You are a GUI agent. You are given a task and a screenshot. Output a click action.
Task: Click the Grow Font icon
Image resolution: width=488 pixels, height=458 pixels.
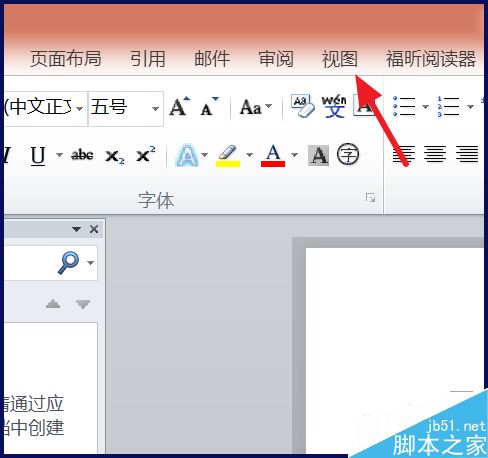(x=179, y=107)
